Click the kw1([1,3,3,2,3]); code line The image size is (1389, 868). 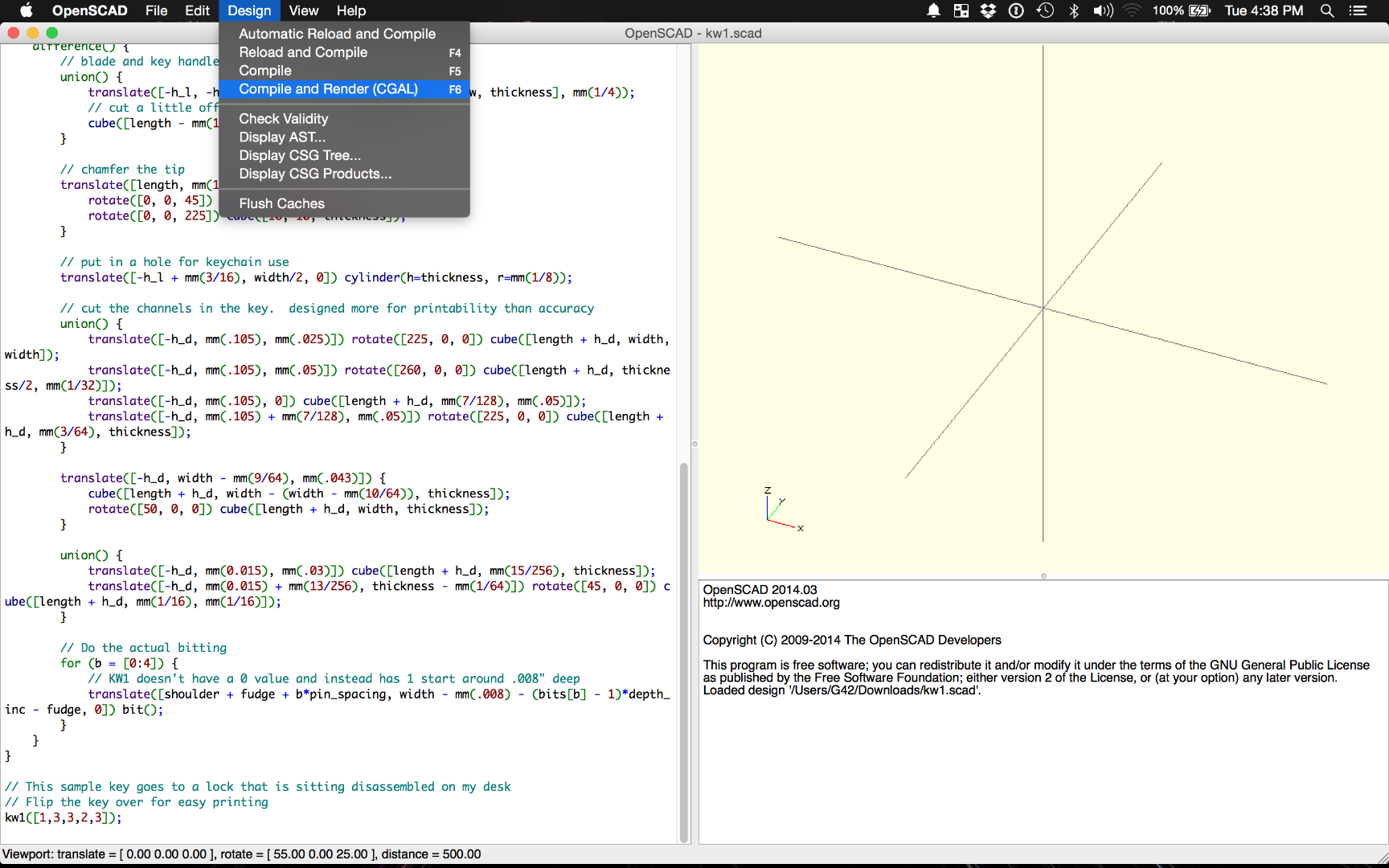pos(64,817)
